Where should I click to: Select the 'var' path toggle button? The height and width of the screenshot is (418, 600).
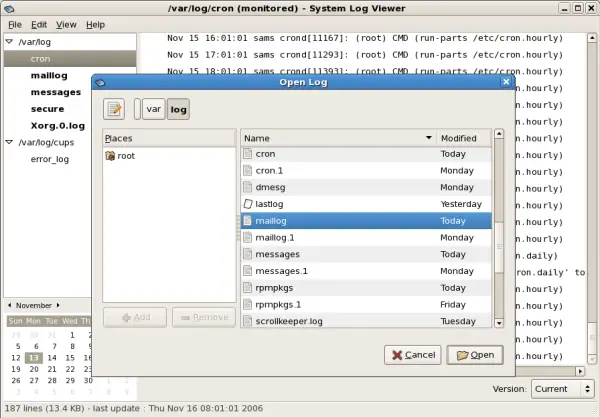[154, 108]
